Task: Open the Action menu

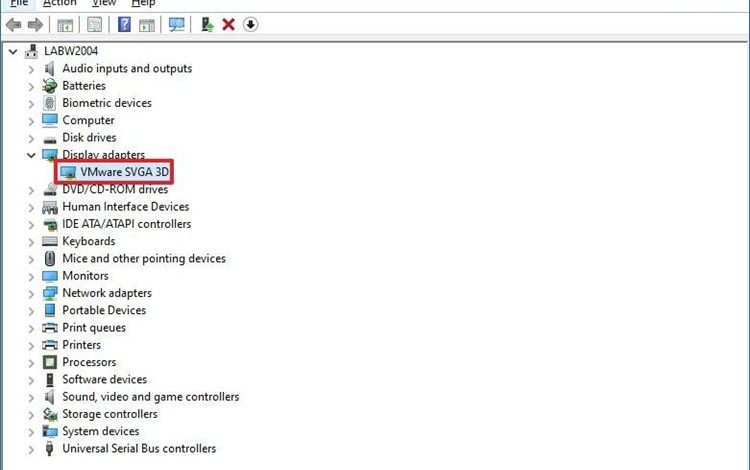Action: tap(59, 3)
